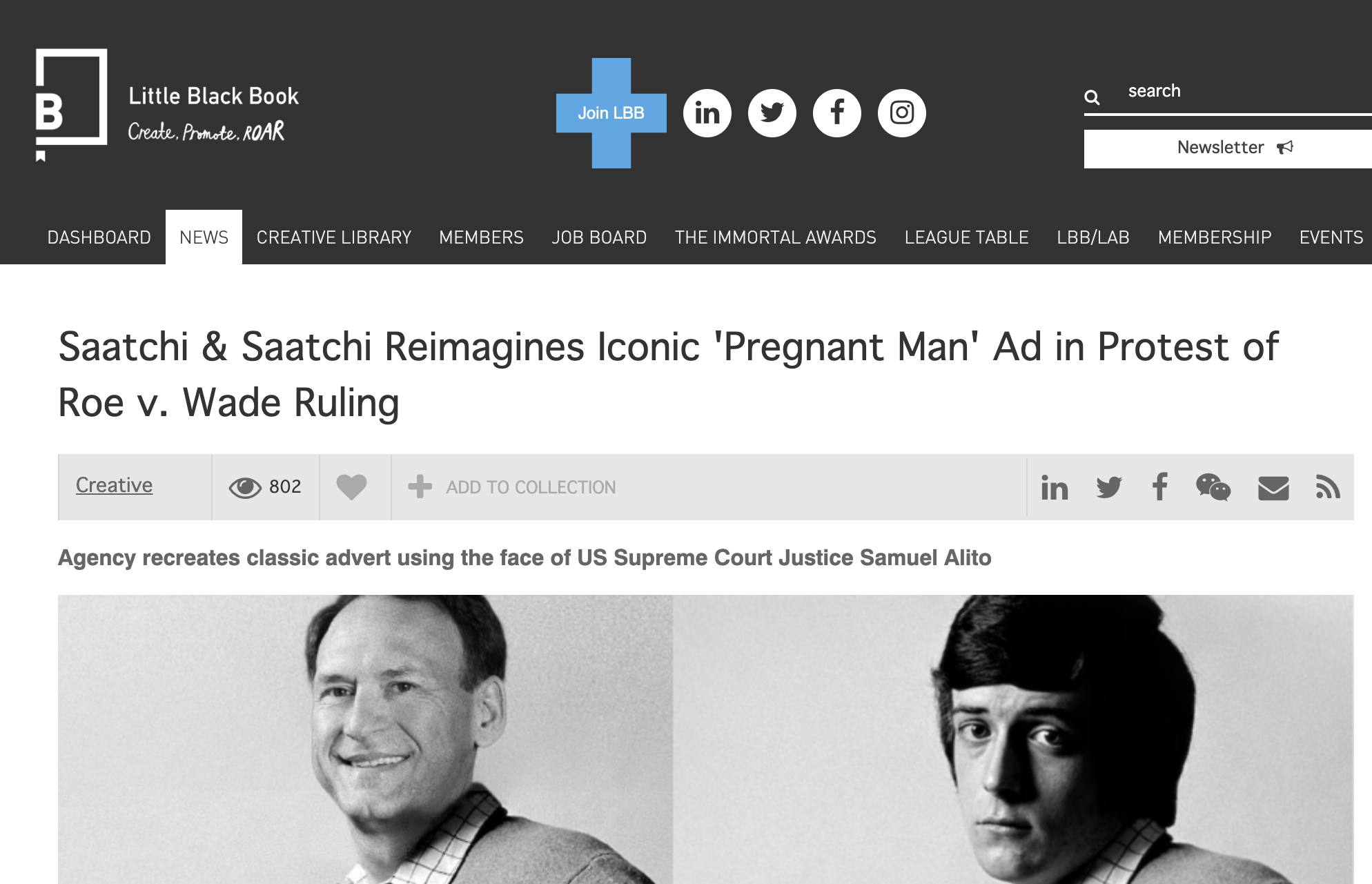
Task: Share article by email envelope icon
Action: pyautogui.click(x=1273, y=488)
